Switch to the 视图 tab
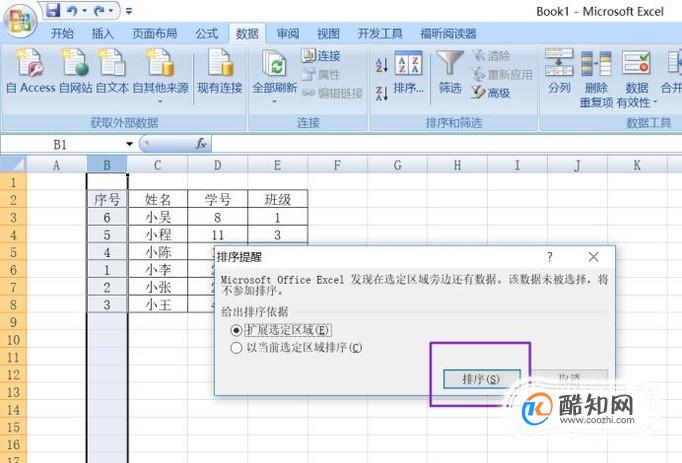Screen dimensions: 682x463 pos(328,34)
